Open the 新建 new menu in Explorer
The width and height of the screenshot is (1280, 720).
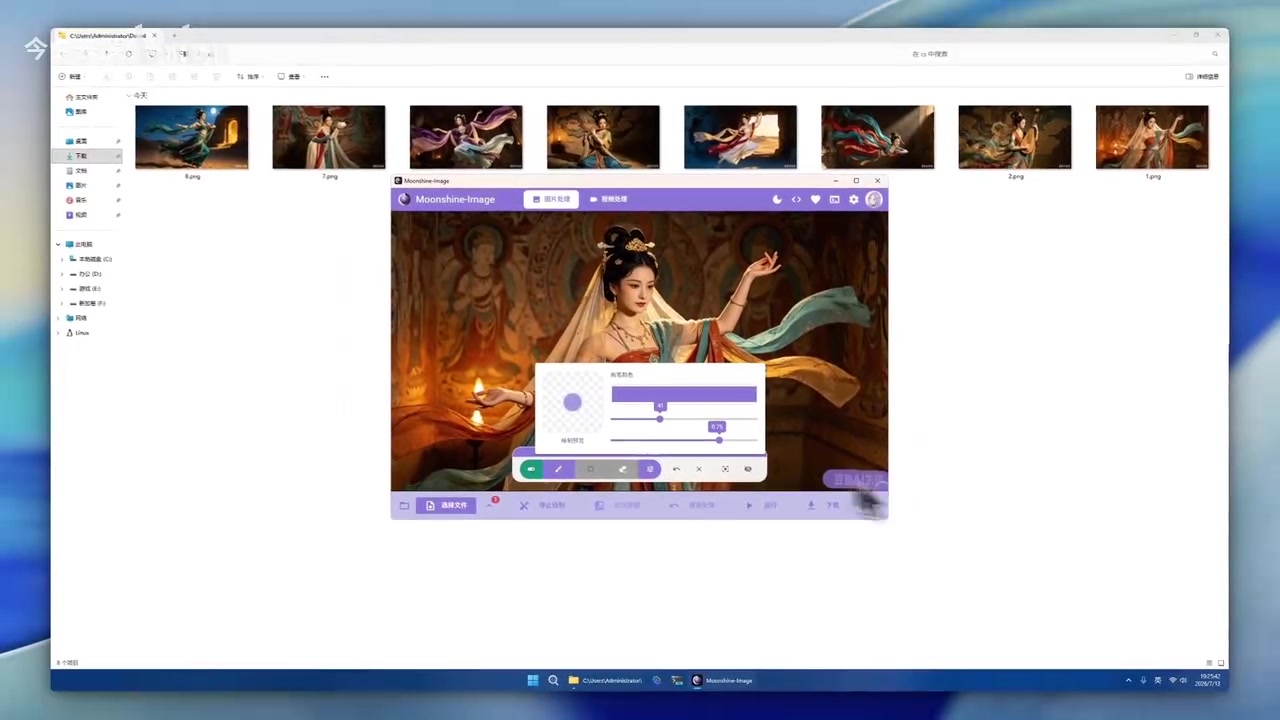(70, 77)
